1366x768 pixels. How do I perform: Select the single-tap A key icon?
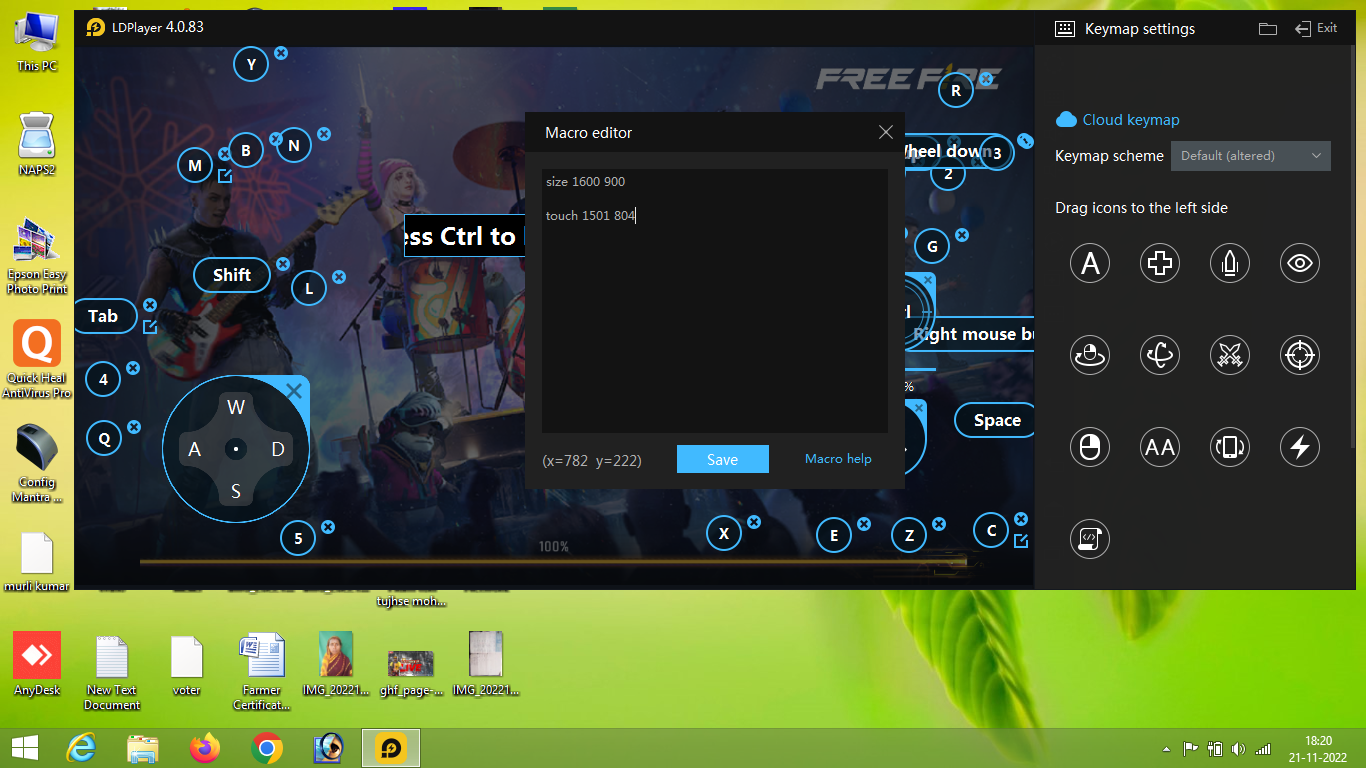point(1090,263)
